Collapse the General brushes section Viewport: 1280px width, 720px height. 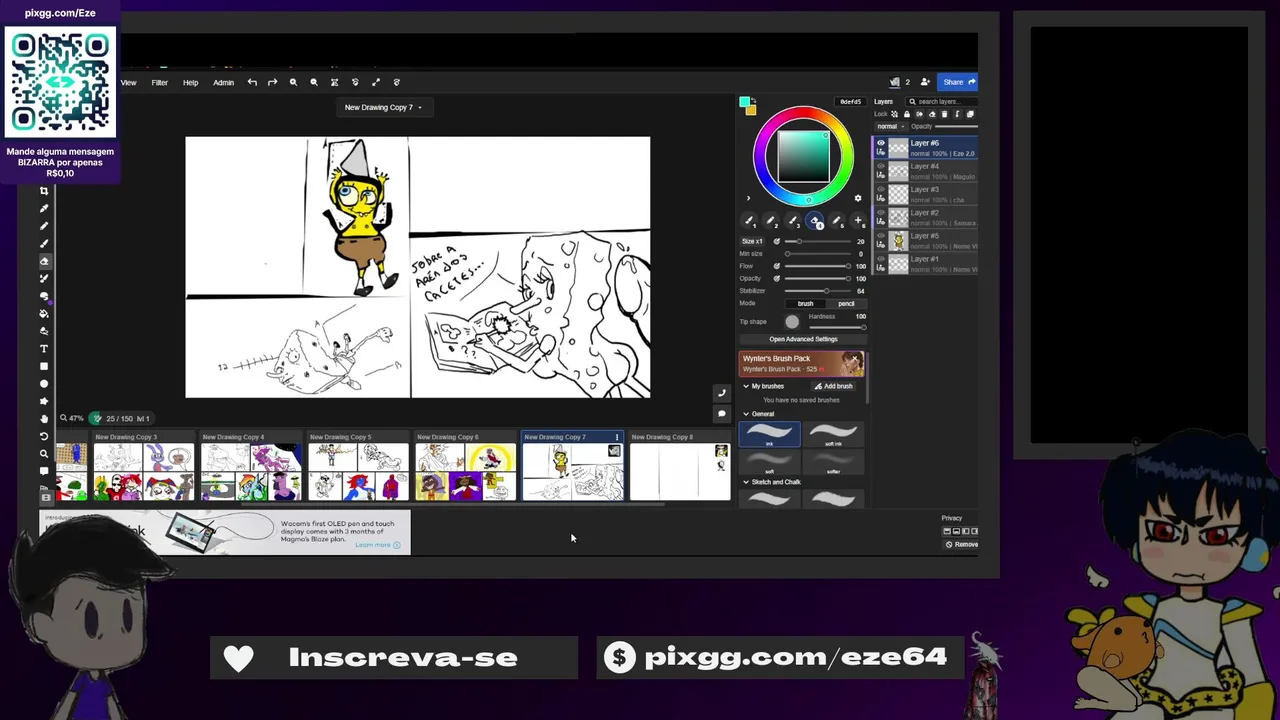point(745,414)
